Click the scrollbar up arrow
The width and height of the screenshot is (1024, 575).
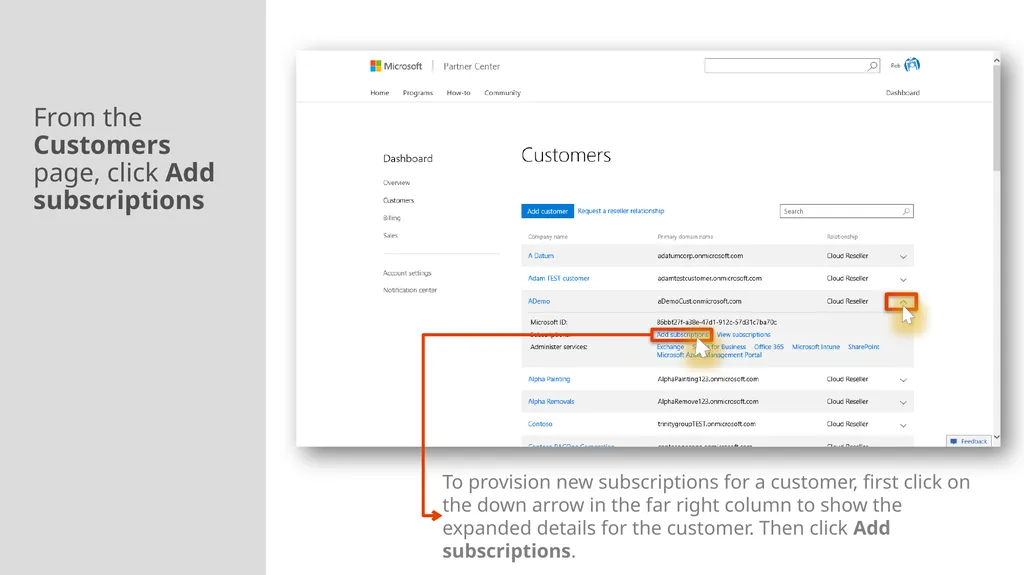(997, 60)
